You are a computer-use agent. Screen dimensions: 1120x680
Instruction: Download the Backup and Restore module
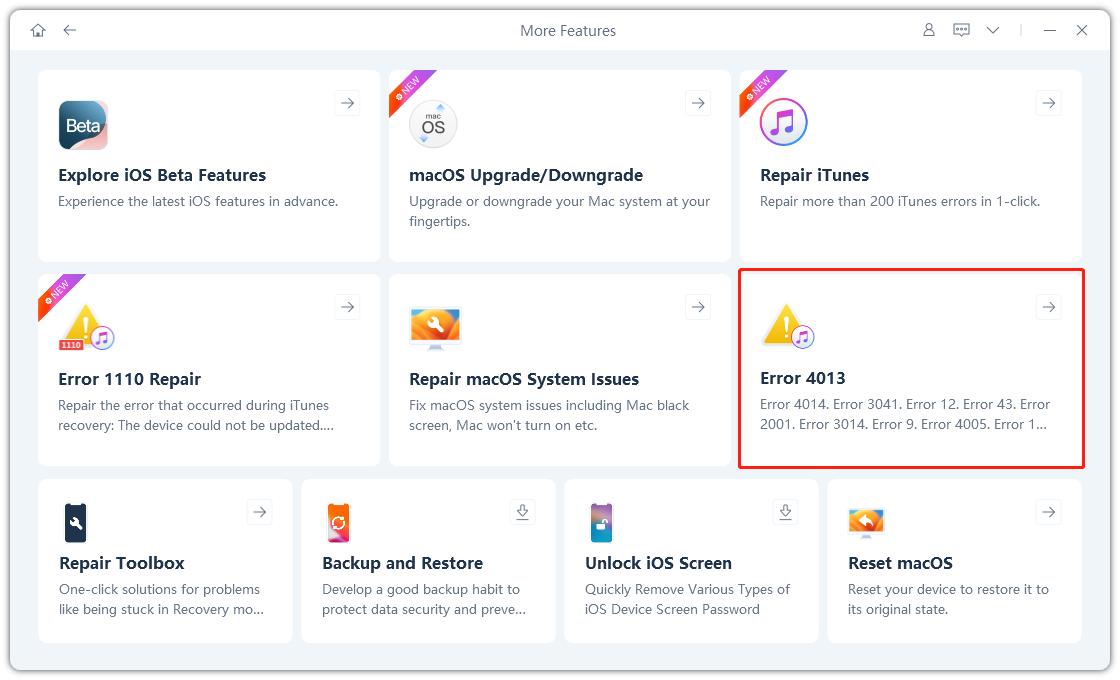(522, 512)
